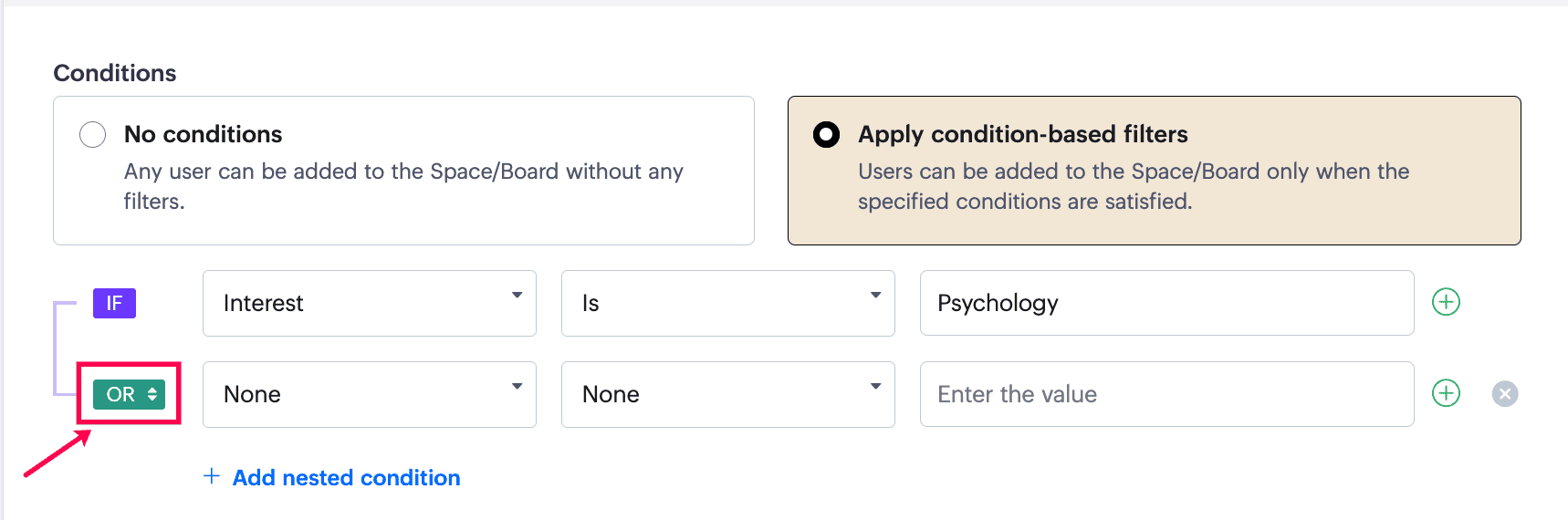Click the Add nested condition link
The height and width of the screenshot is (520, 1568).
click(346, 477)
